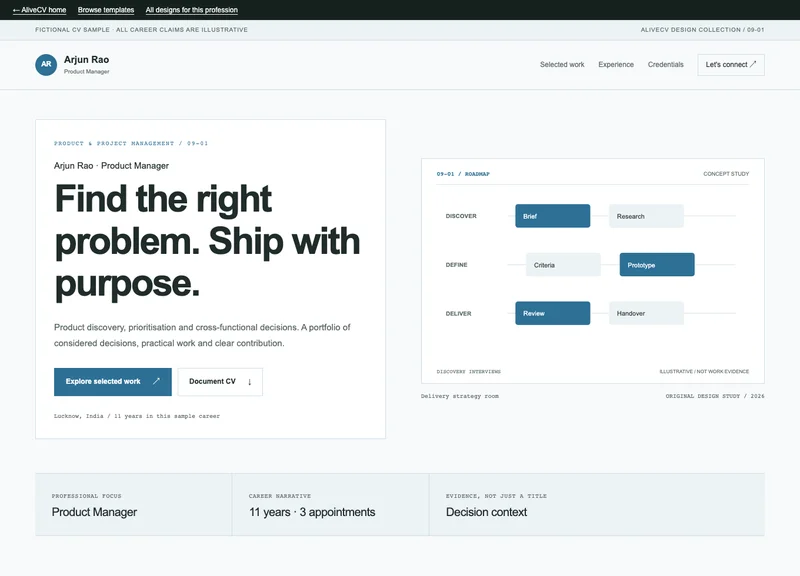
Task: Select the Research roadmap block
Action: click(x=646, y=216)
